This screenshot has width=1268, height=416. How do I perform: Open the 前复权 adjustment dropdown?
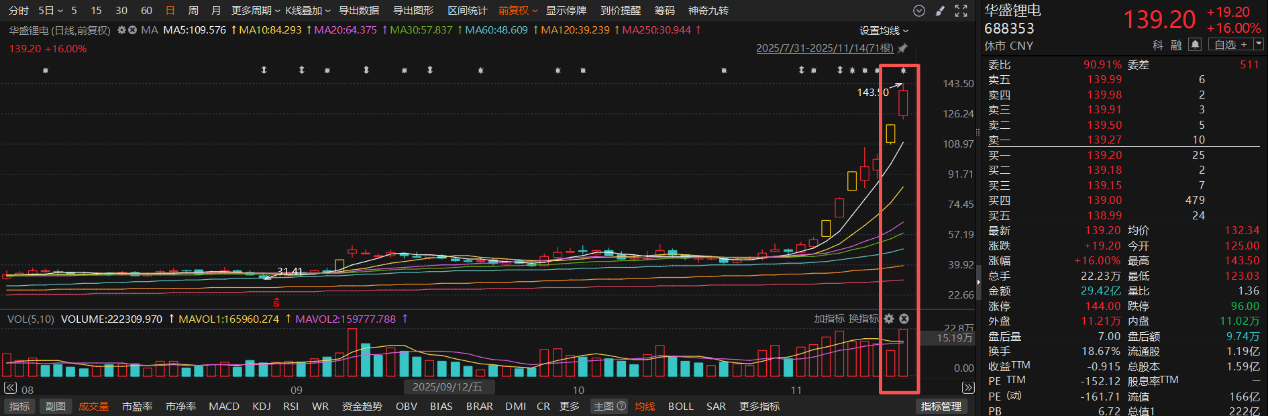tap(518, 10)
